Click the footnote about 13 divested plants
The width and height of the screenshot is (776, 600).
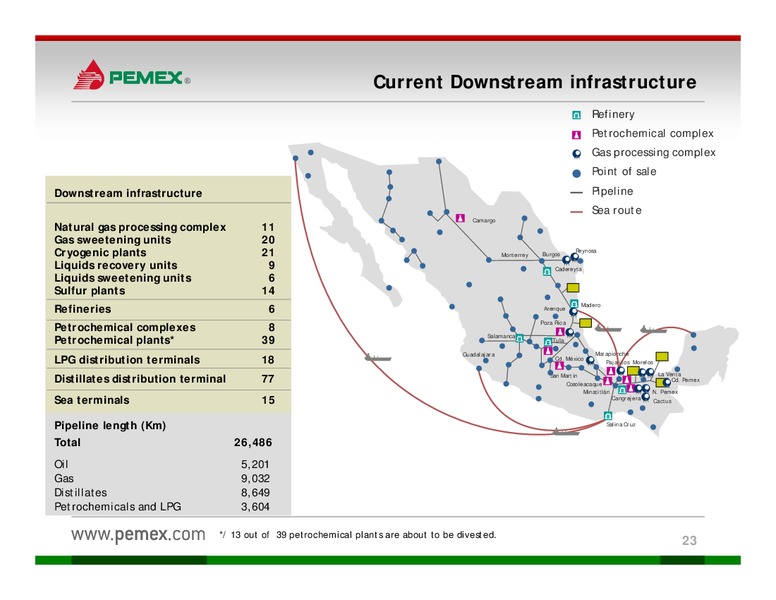358,535
